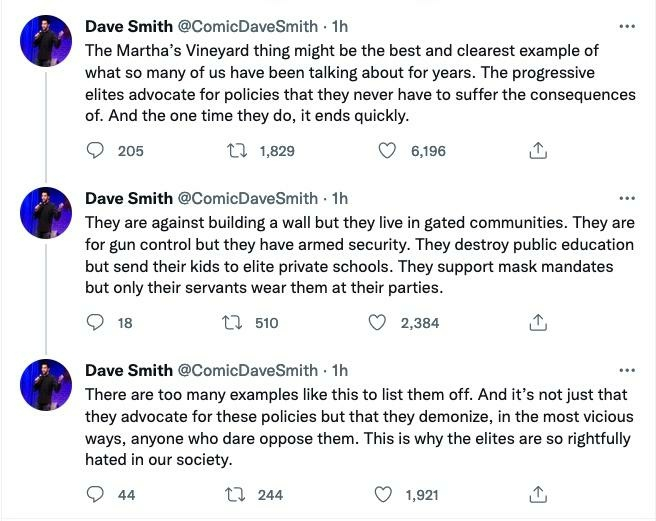Screen dimensions: 656x521
Task: Click Dave Smith's avatar on the third tweet
Action: (x=46, y=385)
